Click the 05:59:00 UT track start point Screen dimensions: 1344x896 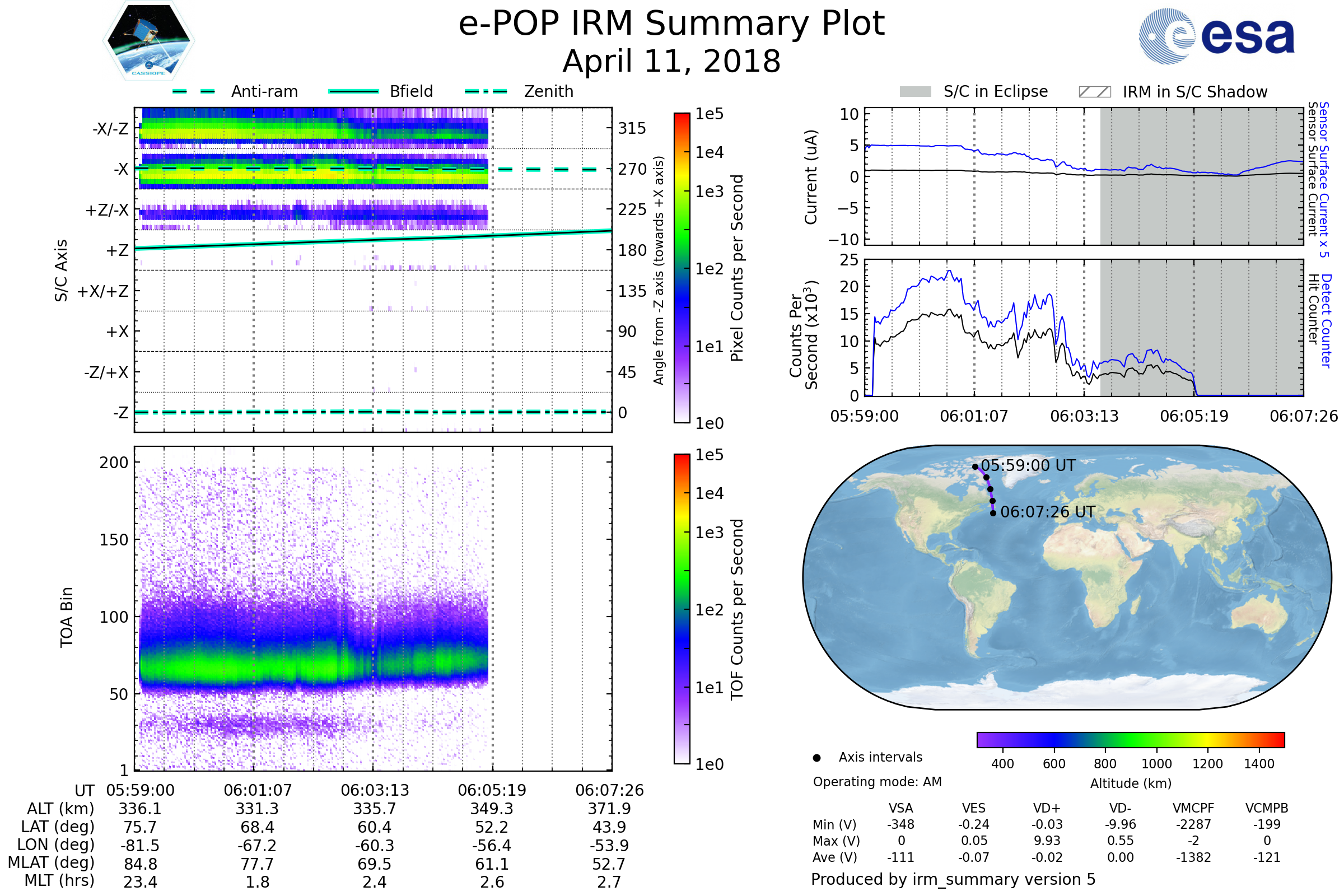coord(976,467)
